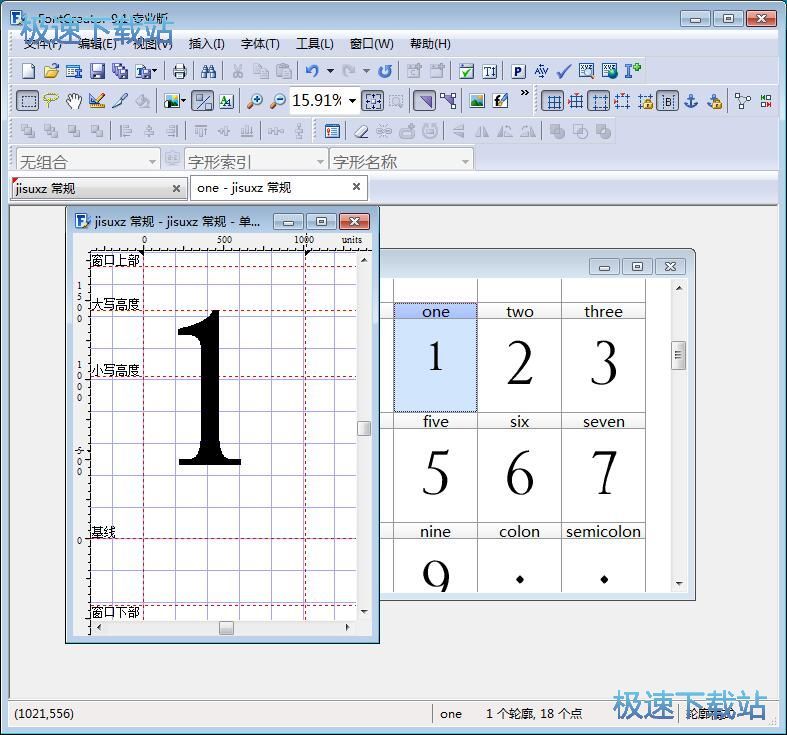The width and height of the screenshot is (787, 735).
Task: Click the binoculars find icon
Action: pyautogui.click(x=208, y=71)
